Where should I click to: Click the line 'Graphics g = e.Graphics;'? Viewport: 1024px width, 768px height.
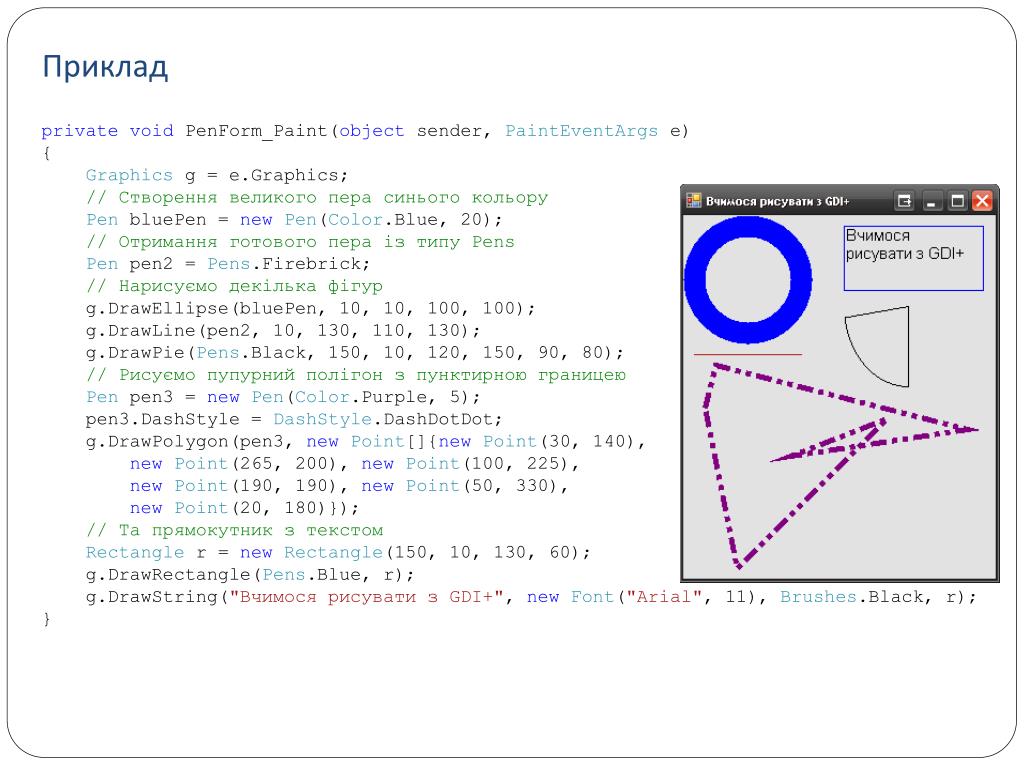(x=217, y=176)
